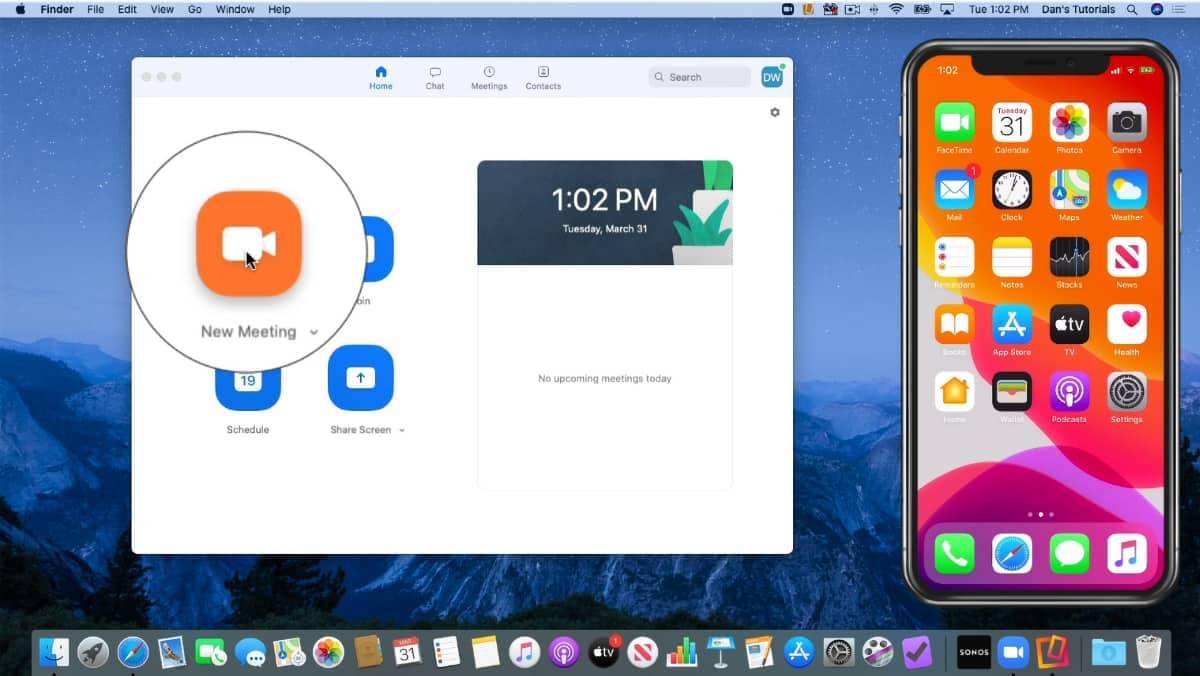
Task: Open the Photos app on iPhone
Action: 1069,123
